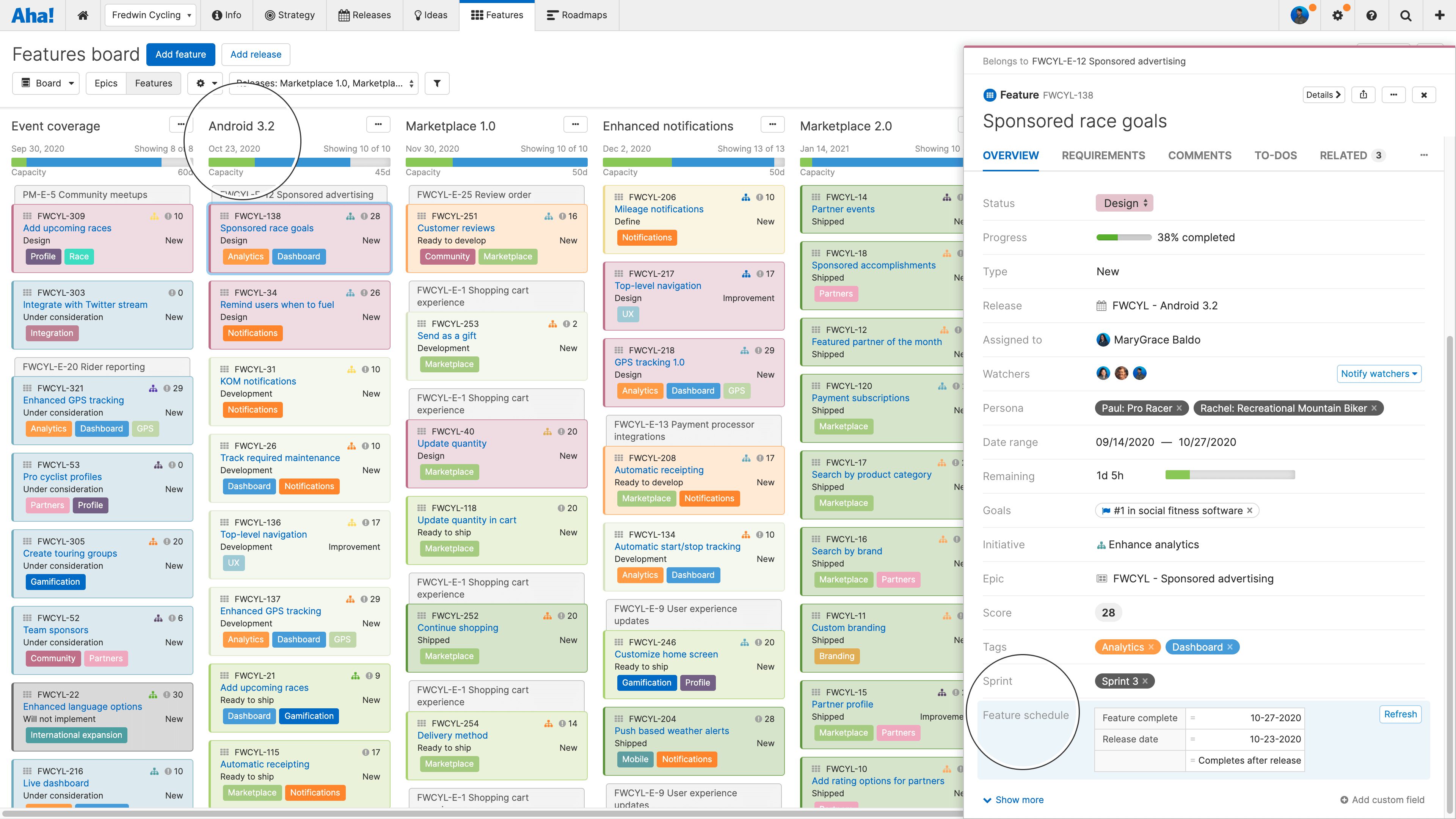Screen dimensions: 1456x819
Task: Remove Sprint 3 from Sprint field
Action: [x=1145, y=681]
